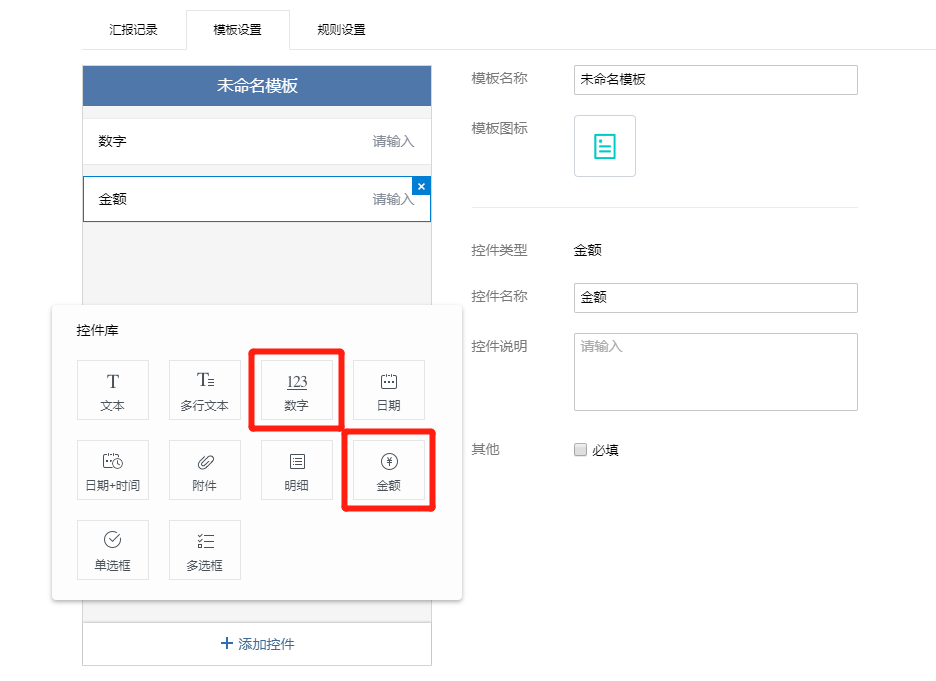Add the 附件 attachment control
The image size is (936, 681).
(x=205, y=470)
